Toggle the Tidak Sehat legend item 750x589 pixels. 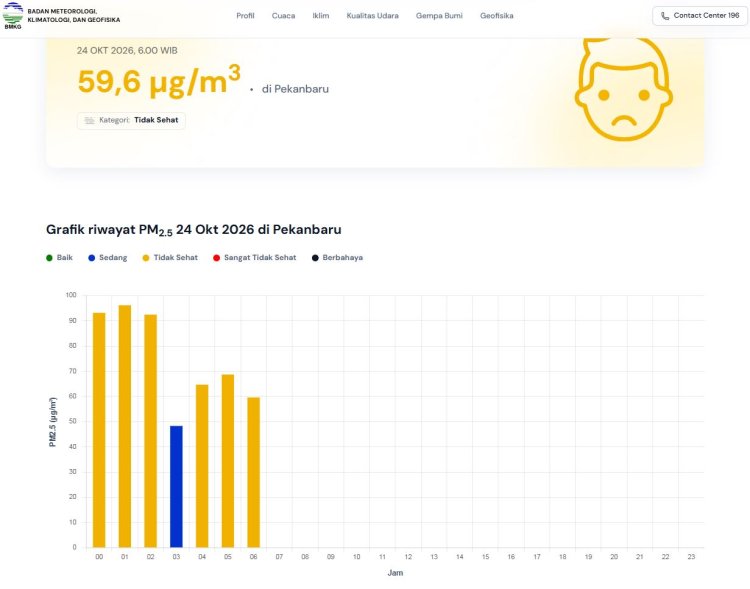(170, 258)
